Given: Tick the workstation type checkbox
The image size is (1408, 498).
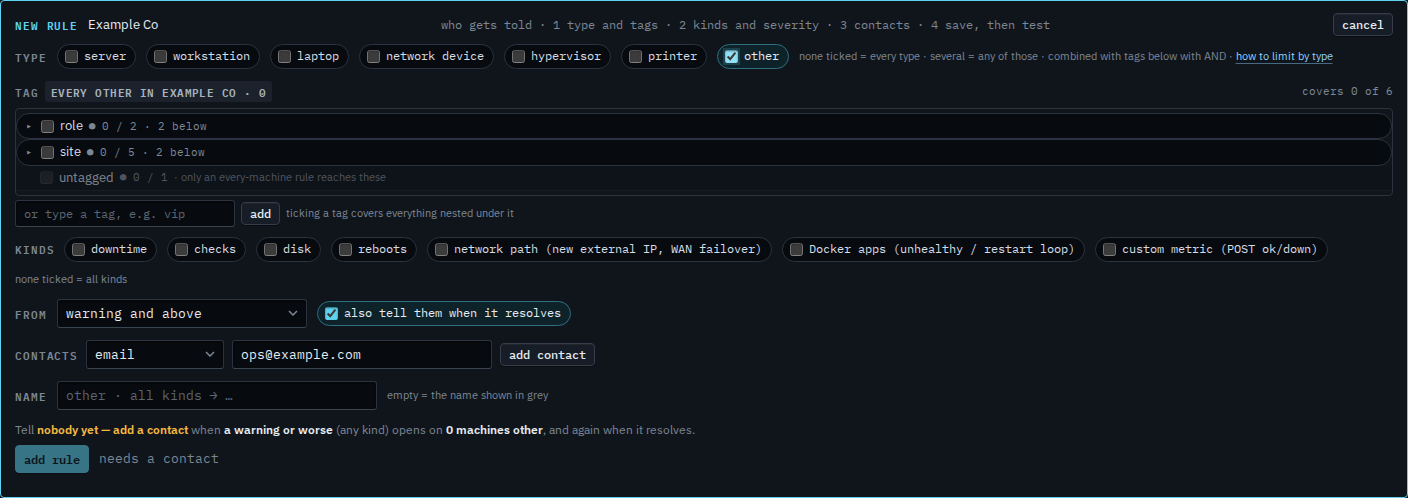Looking at the screenshot, I should point(160,57).
